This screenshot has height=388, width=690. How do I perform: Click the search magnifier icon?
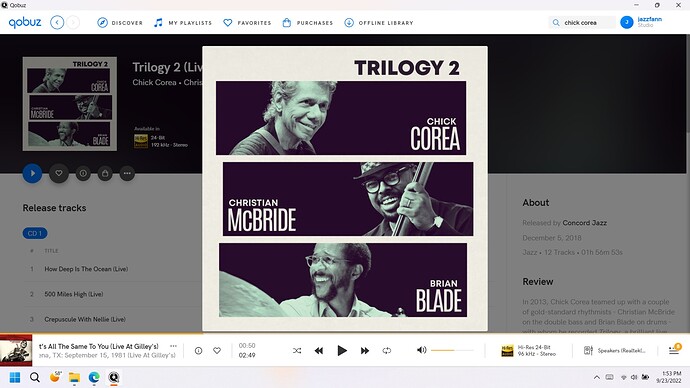pos(556,22)
